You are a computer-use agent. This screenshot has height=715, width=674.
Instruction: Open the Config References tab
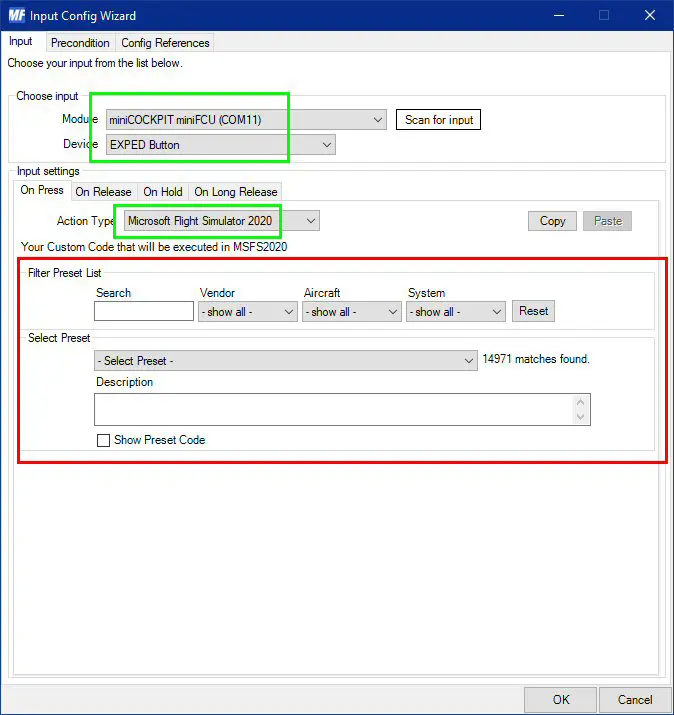click(165, 43)
